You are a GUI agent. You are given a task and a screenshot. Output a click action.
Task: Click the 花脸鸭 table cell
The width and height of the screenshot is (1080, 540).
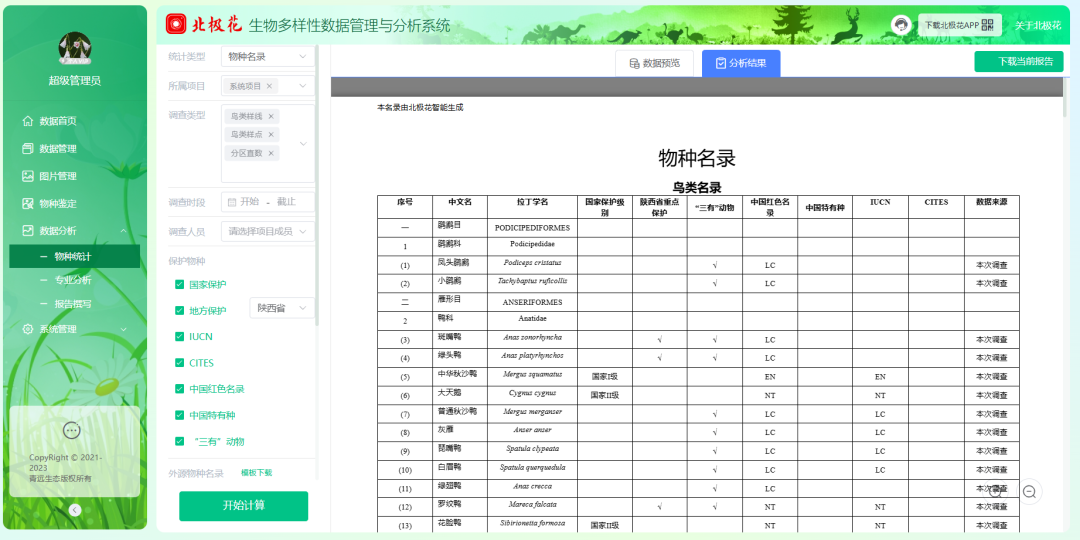(460, 524)
